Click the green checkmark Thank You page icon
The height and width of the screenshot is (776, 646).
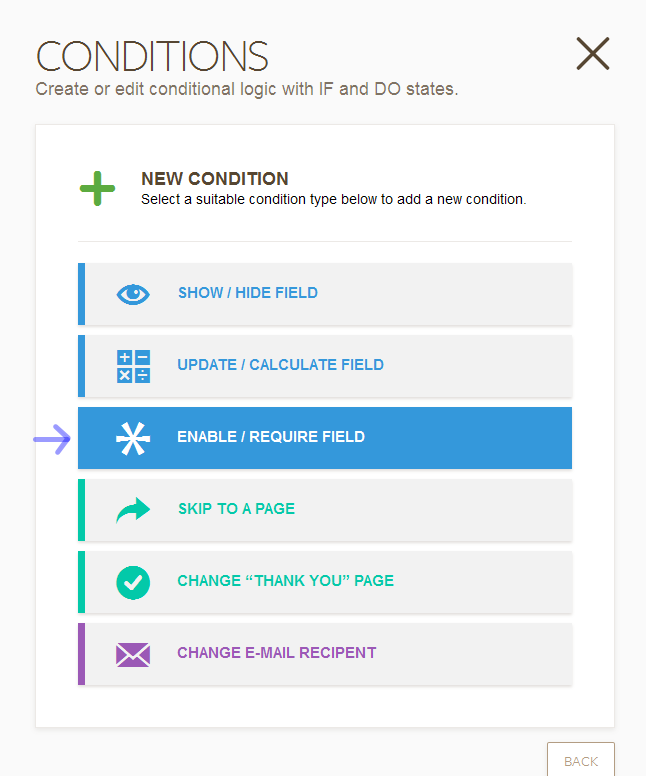pyautogui.click(x=133, y=582)
